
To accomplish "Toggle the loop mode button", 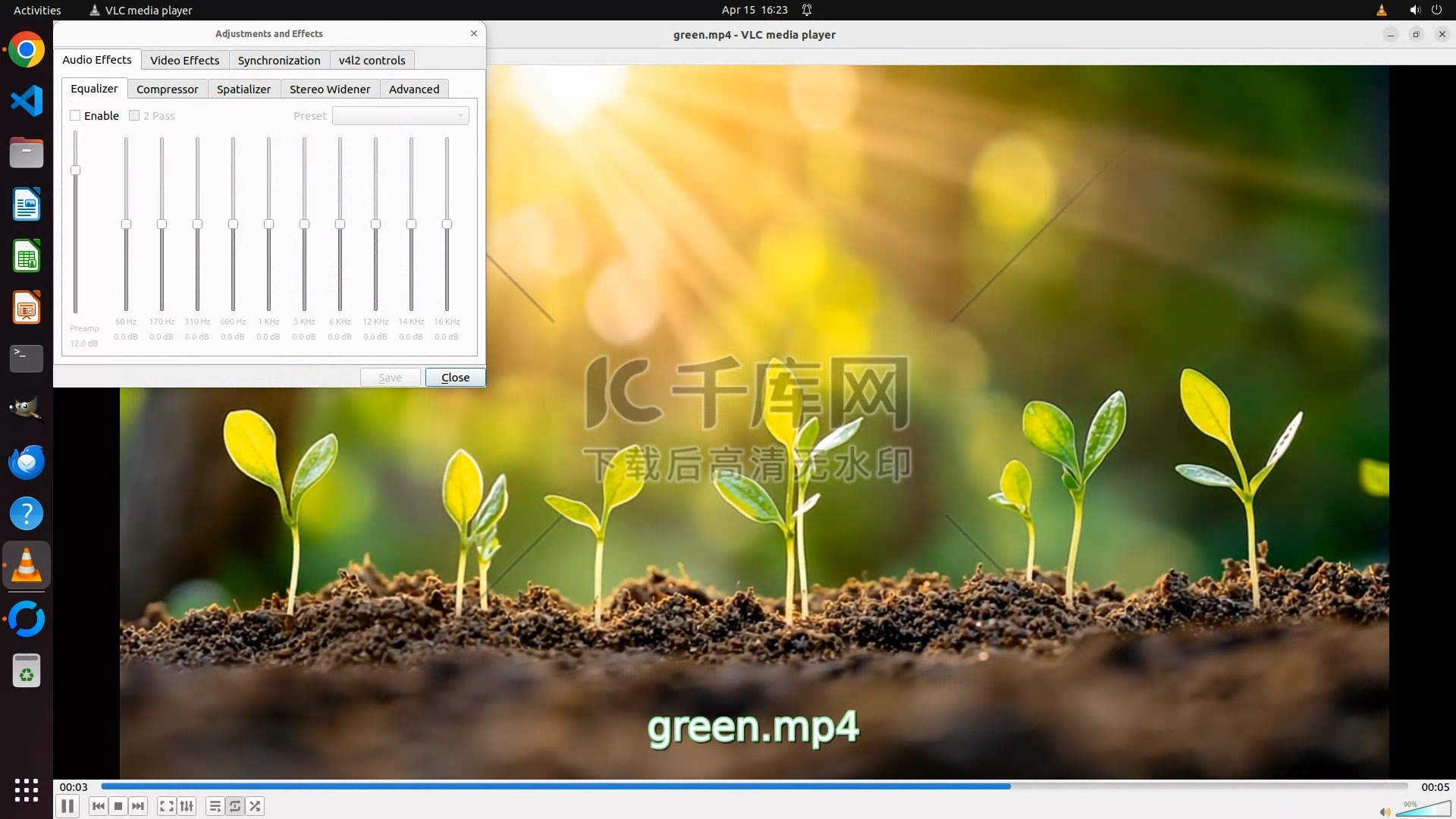I will 235,806.
